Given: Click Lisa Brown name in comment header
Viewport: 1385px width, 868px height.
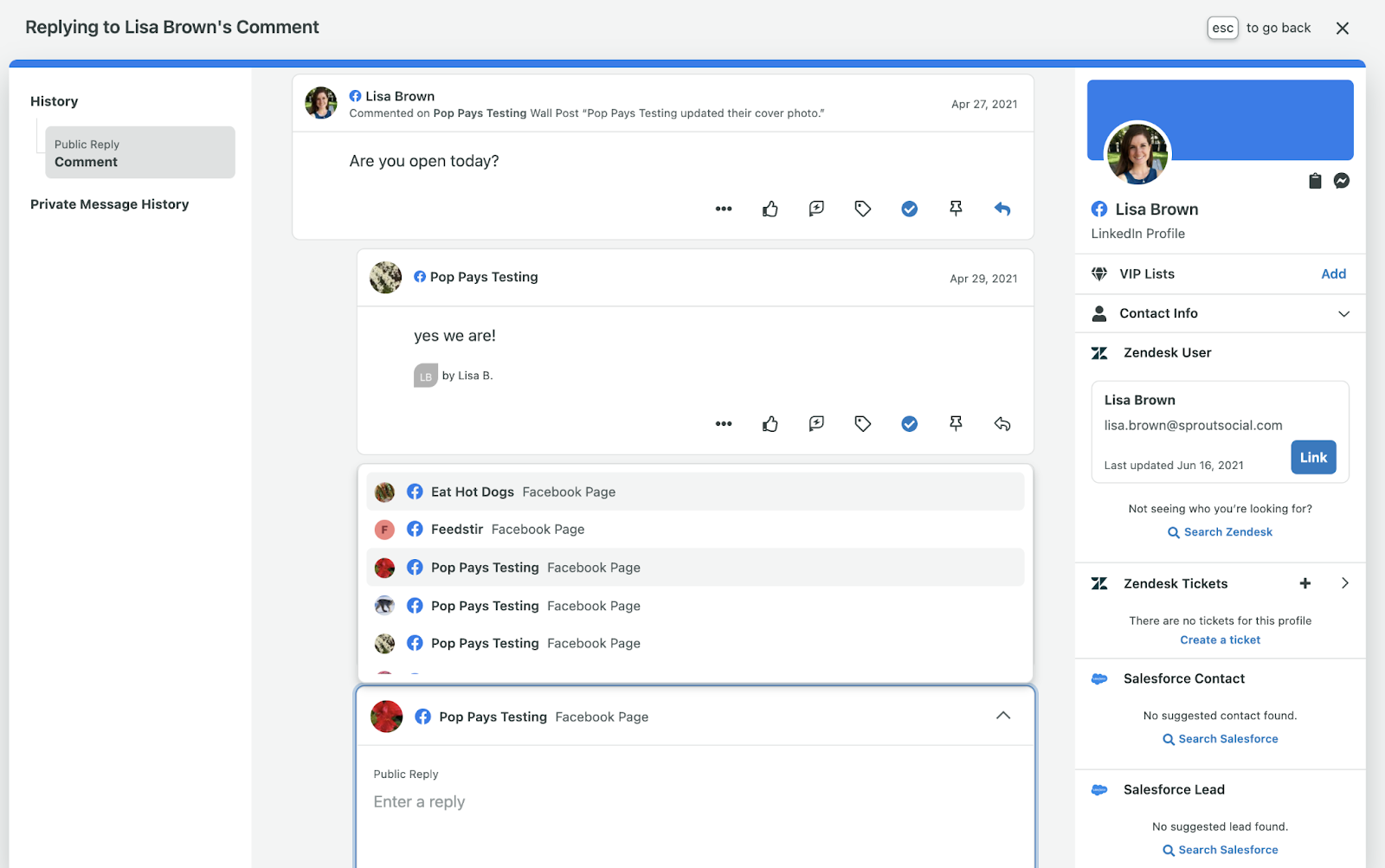Looking at the screenshot, I should (400, 96).
